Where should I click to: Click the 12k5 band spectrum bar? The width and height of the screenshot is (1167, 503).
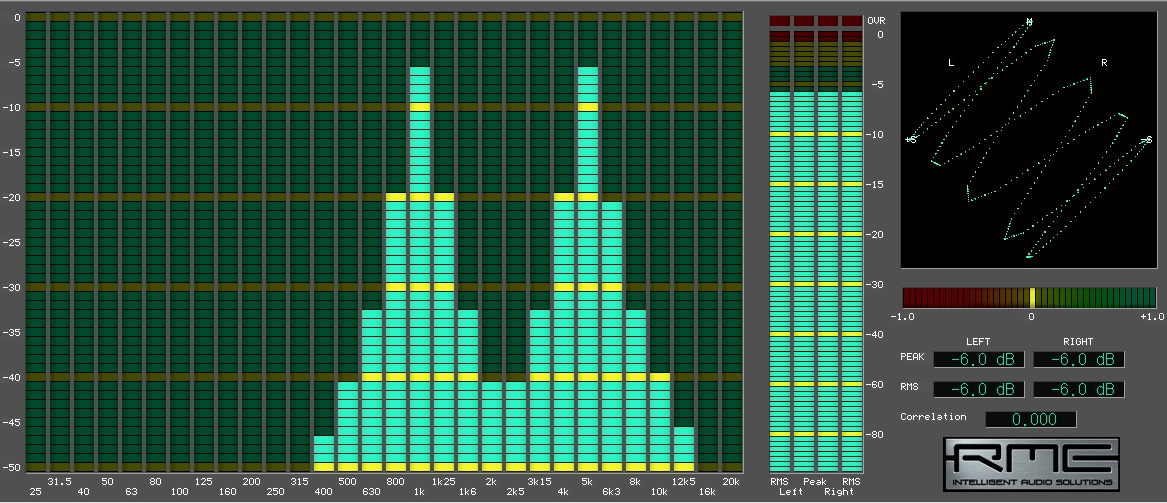click(x=684, y=449)
